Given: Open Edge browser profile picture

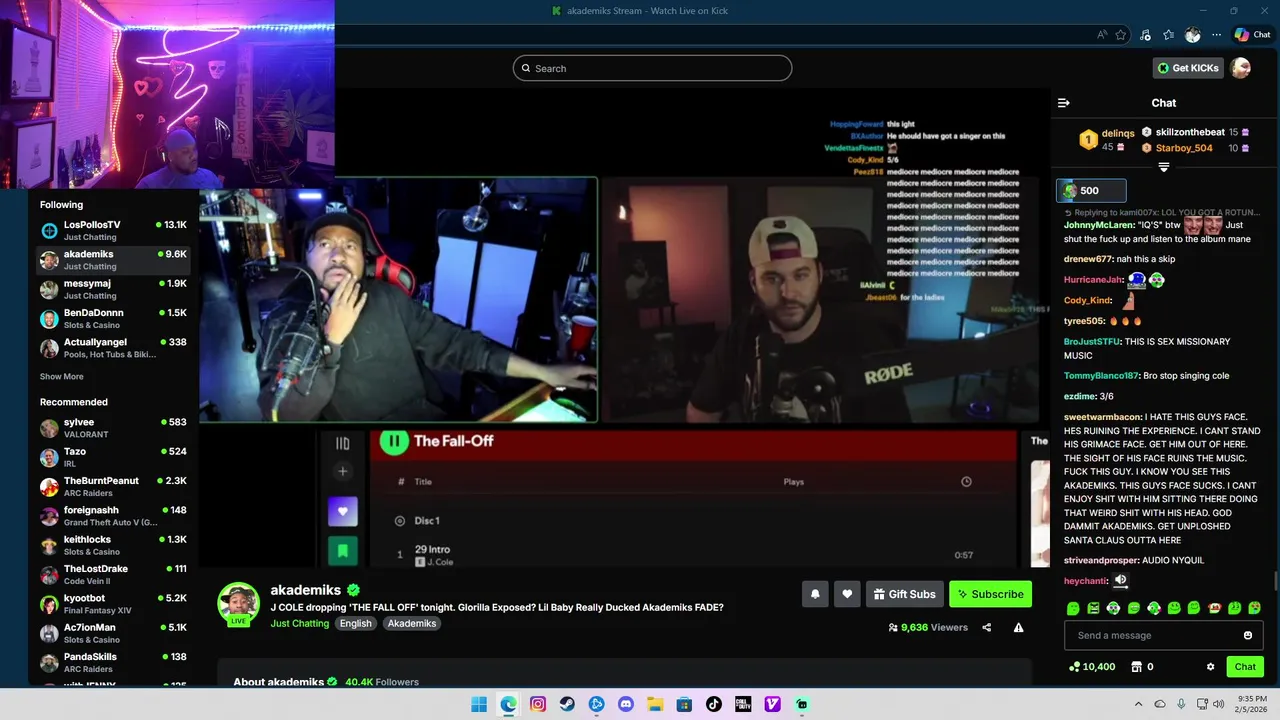Looking at the screenshot, I should (1192, 35).
